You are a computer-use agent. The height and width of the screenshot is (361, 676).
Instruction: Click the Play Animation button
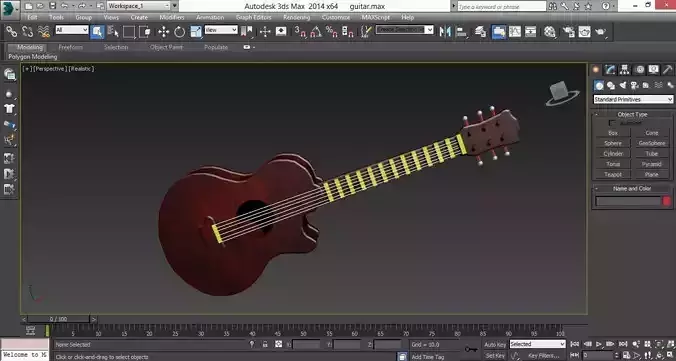point(599,344)
